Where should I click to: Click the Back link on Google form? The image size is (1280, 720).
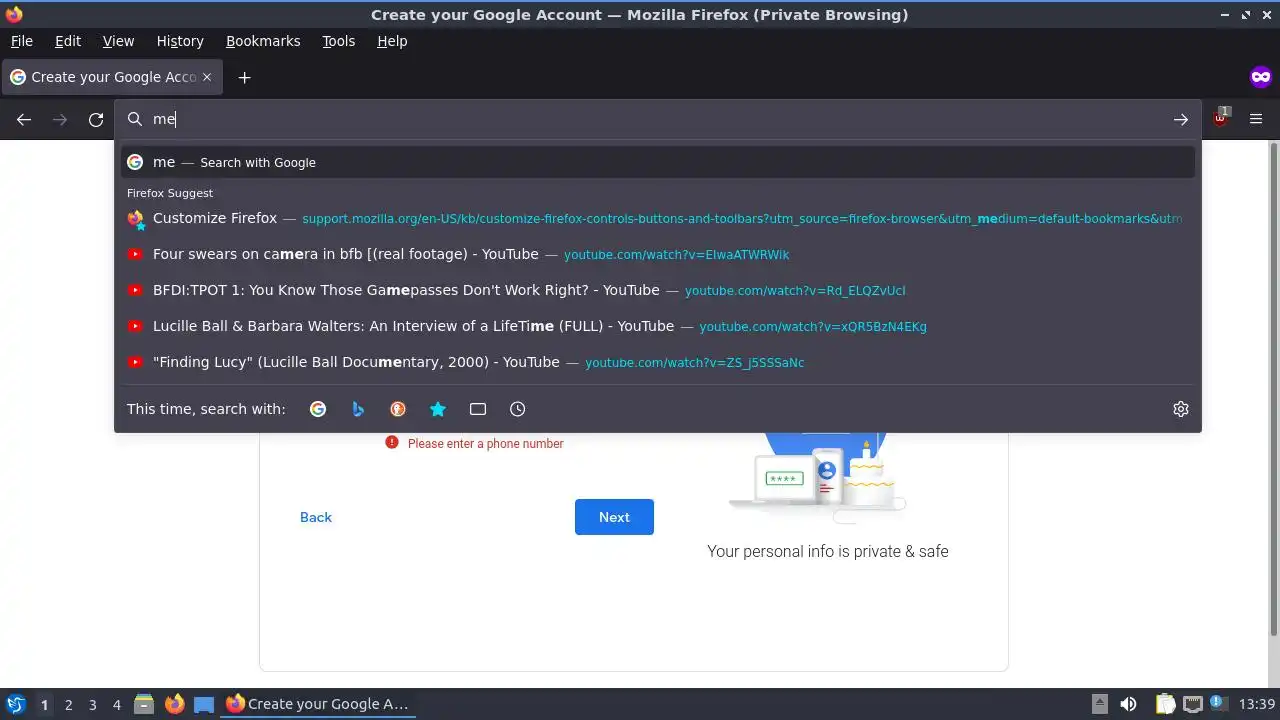[316, 517]
